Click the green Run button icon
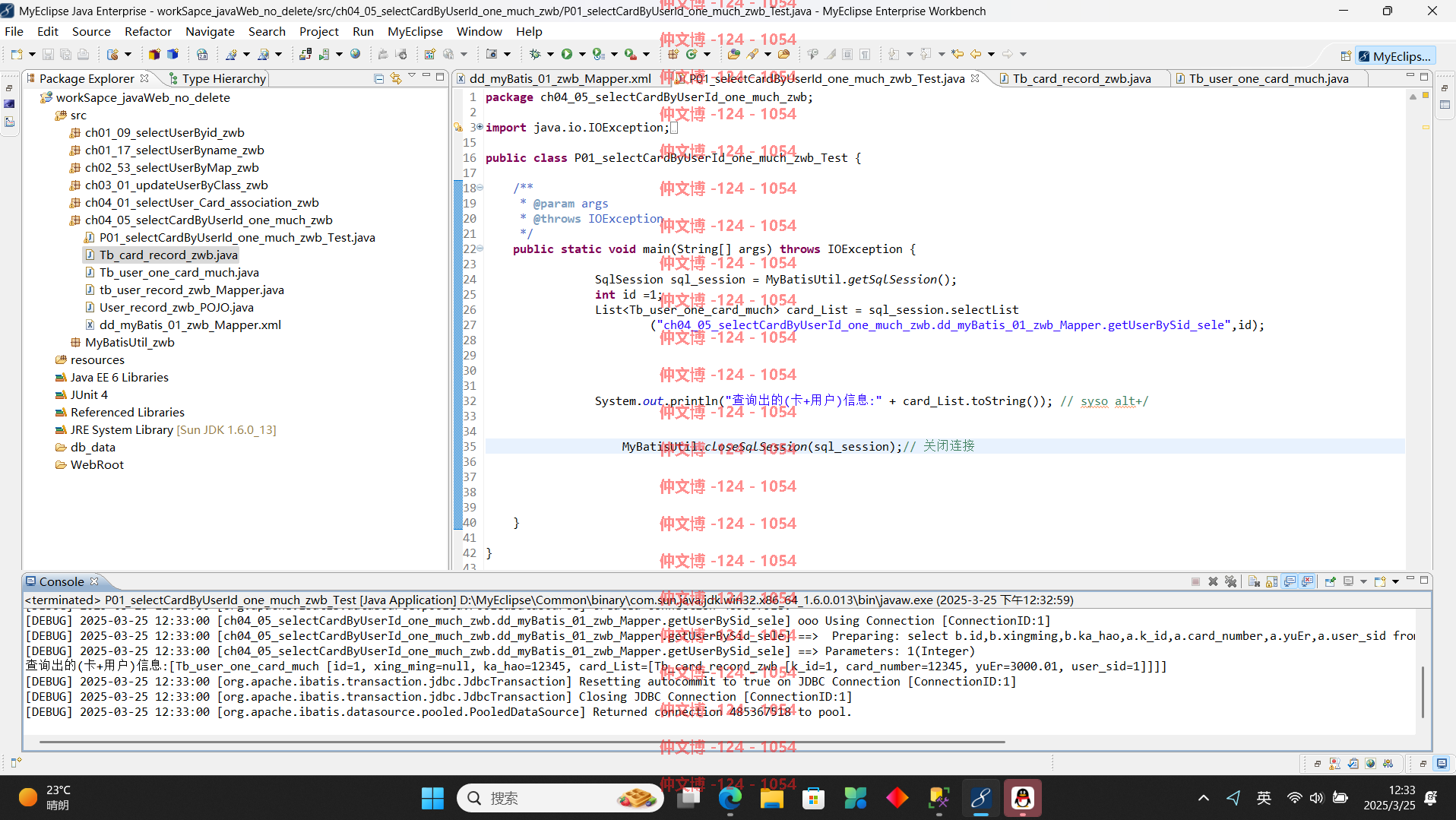This screenshot has width=1456, height=820. pyautogui.click(x=567, y=54)
